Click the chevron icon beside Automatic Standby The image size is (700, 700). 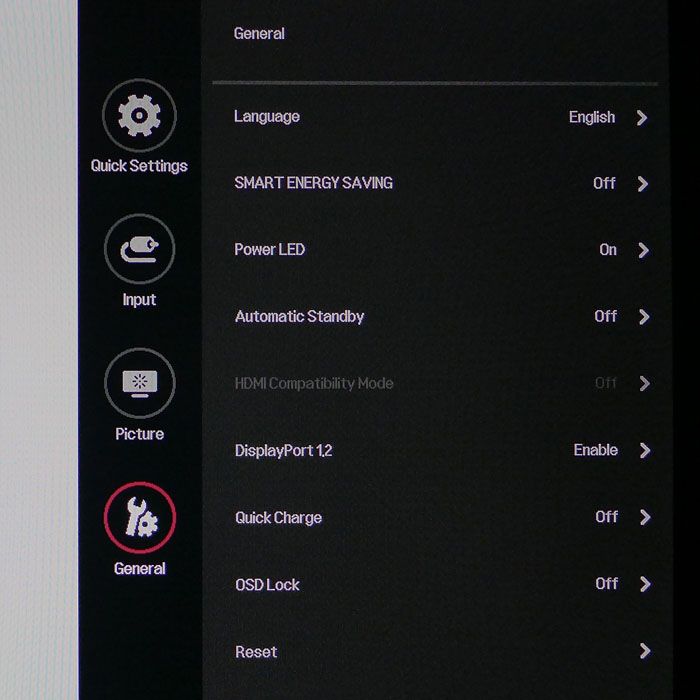pyautogui.click(x=644, y=317)
